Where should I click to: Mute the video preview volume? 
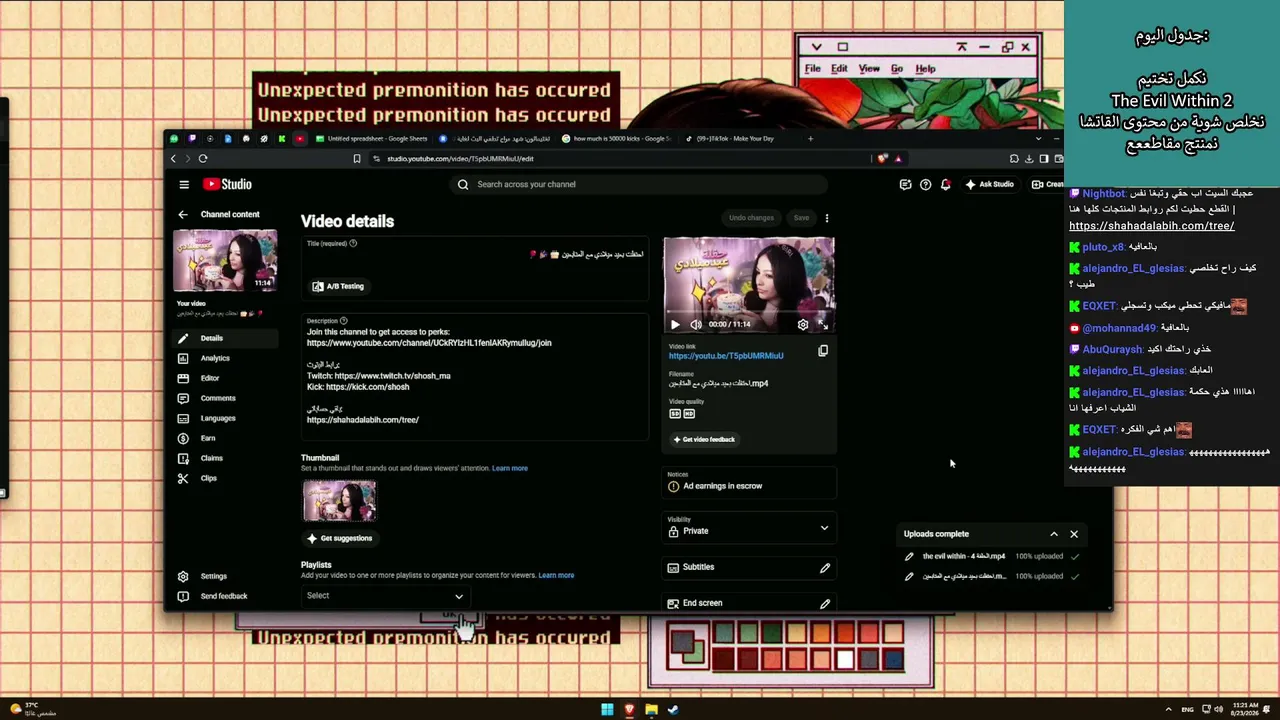695,324
